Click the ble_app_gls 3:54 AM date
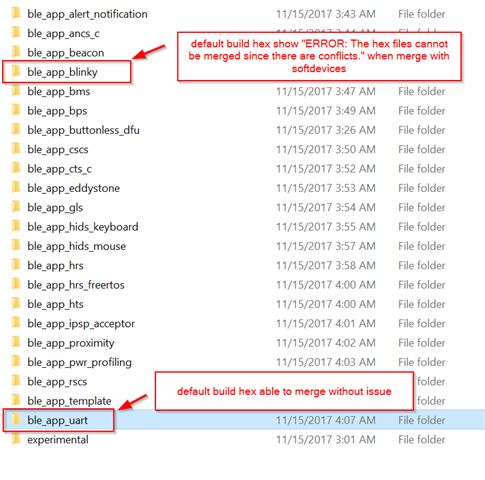Screen dimensions: 485x480 [326, 207]
